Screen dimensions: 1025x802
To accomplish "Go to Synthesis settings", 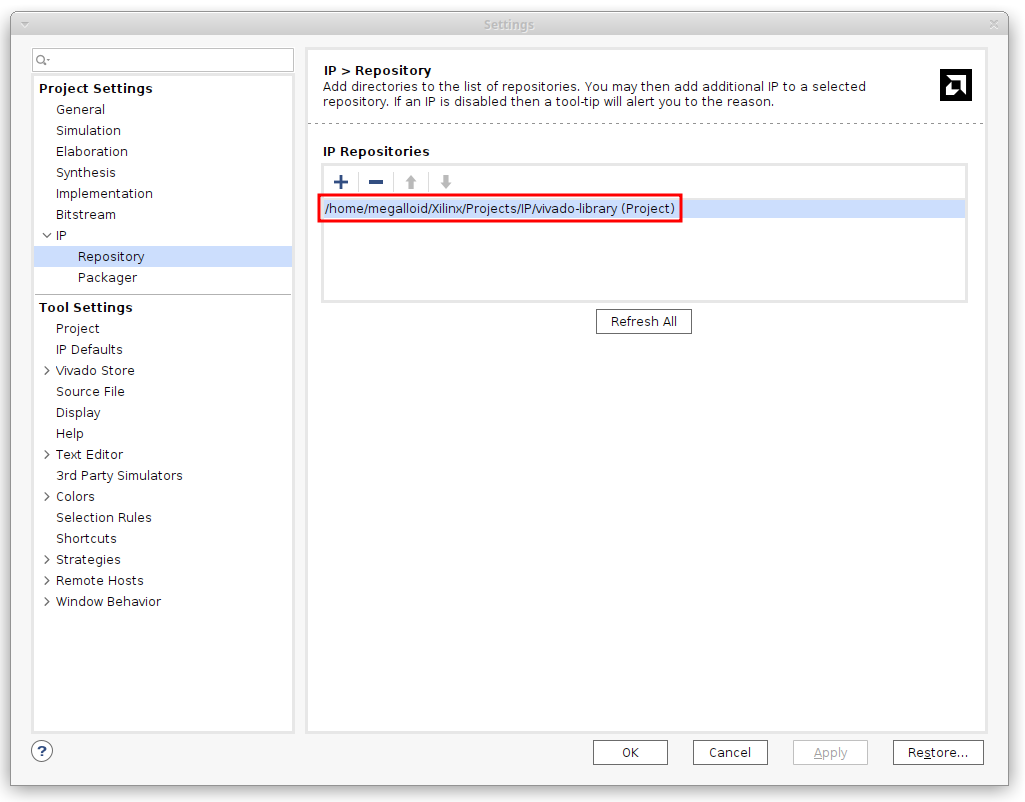I will coord(86,173).
